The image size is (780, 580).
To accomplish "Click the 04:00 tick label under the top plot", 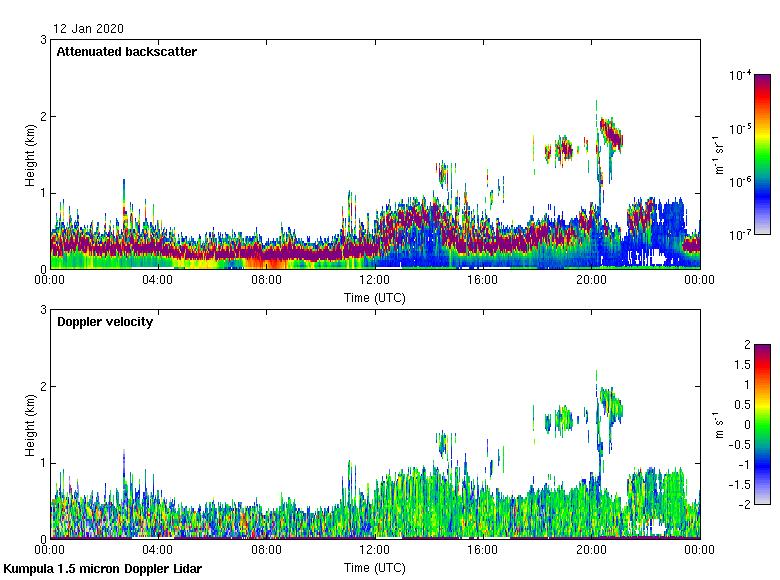I will pos(159,281).
